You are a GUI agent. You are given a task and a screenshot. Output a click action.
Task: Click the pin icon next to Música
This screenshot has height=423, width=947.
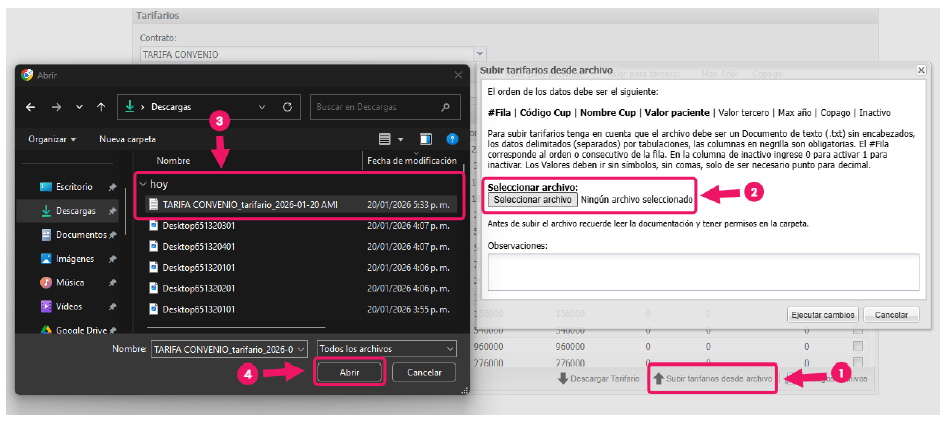[x=112, y=283]
